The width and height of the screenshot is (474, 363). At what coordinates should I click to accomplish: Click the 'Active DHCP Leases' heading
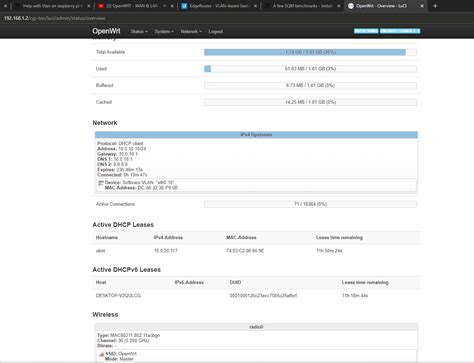[123, 225]
